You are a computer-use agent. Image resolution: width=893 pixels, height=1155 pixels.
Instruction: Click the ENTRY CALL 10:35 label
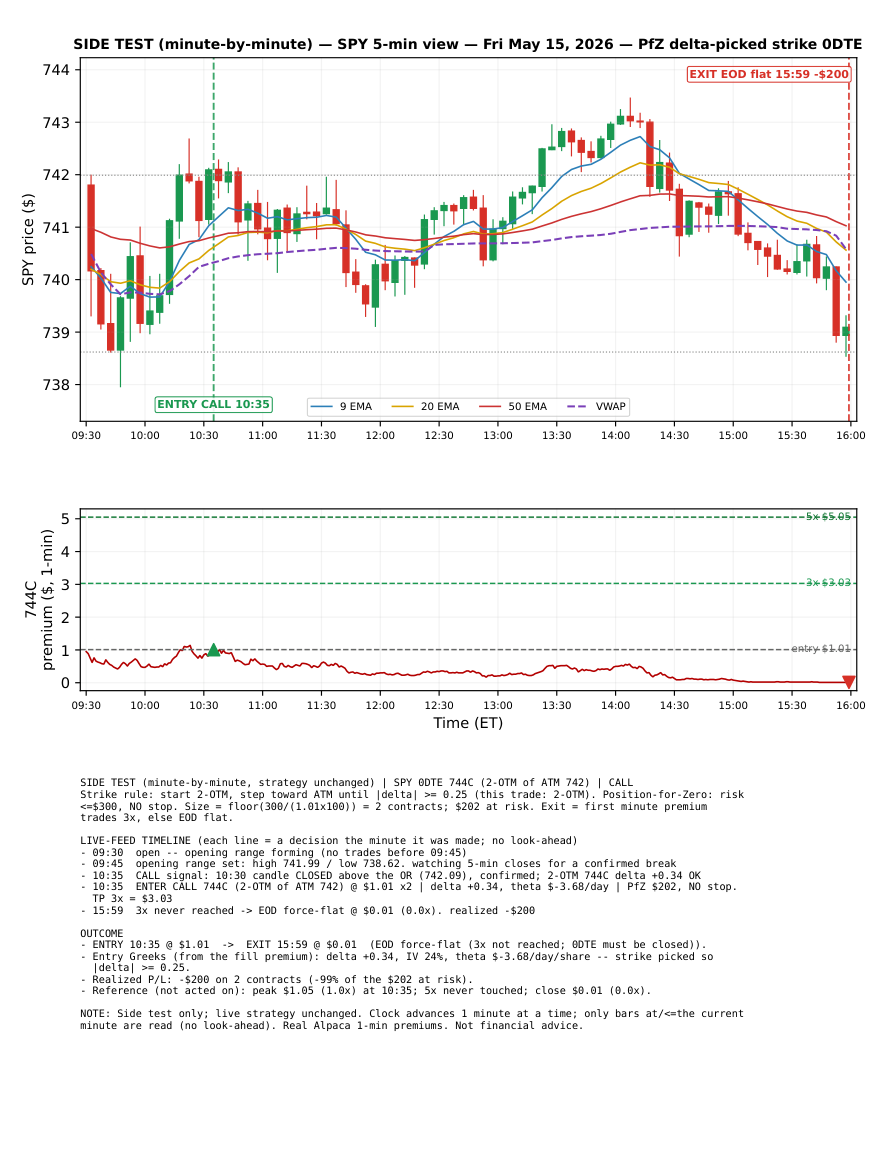click(214, 404)
